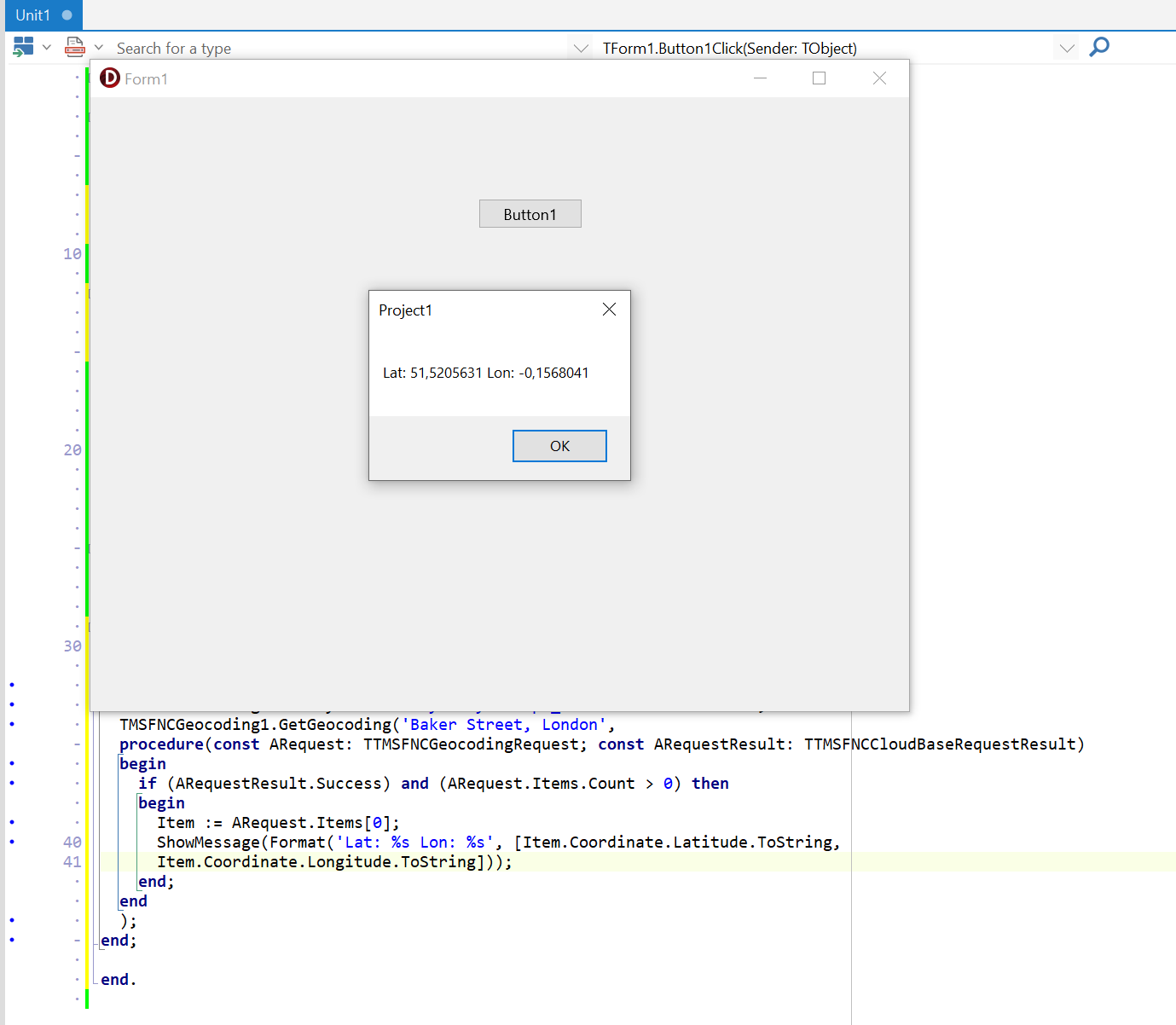Click the 'then' keyword in if statement
The width and height of the screenshot is (1176, 1025).
pos(710,783)
